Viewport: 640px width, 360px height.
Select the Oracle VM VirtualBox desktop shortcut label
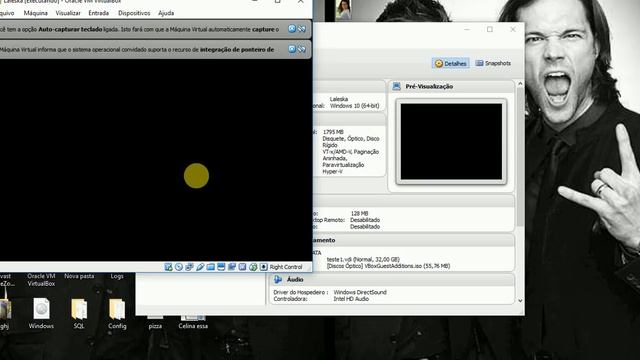[x=41, y=280]
